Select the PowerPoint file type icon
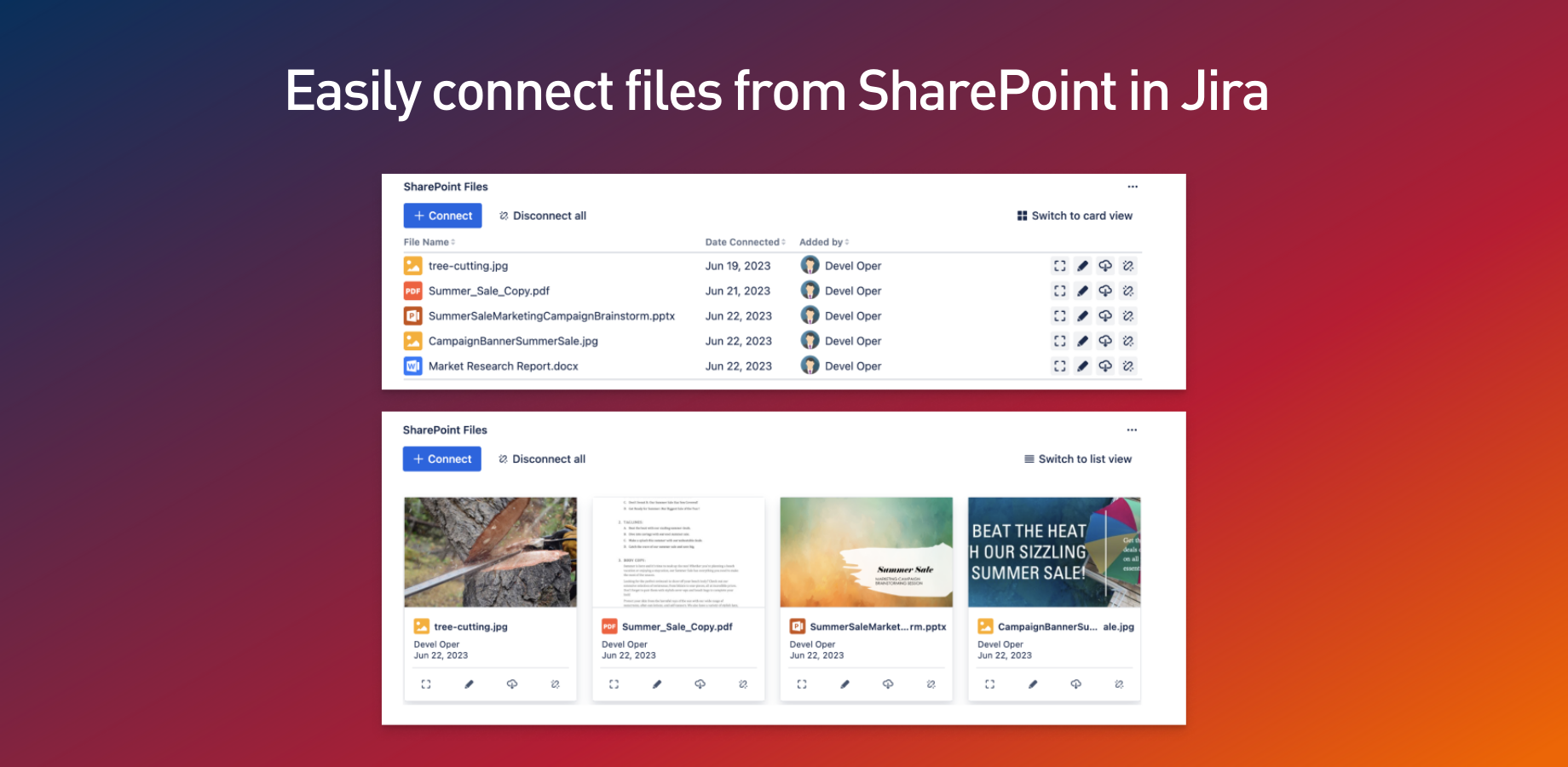The width and height of the screenshot is (1568, 767). [412, 315]
